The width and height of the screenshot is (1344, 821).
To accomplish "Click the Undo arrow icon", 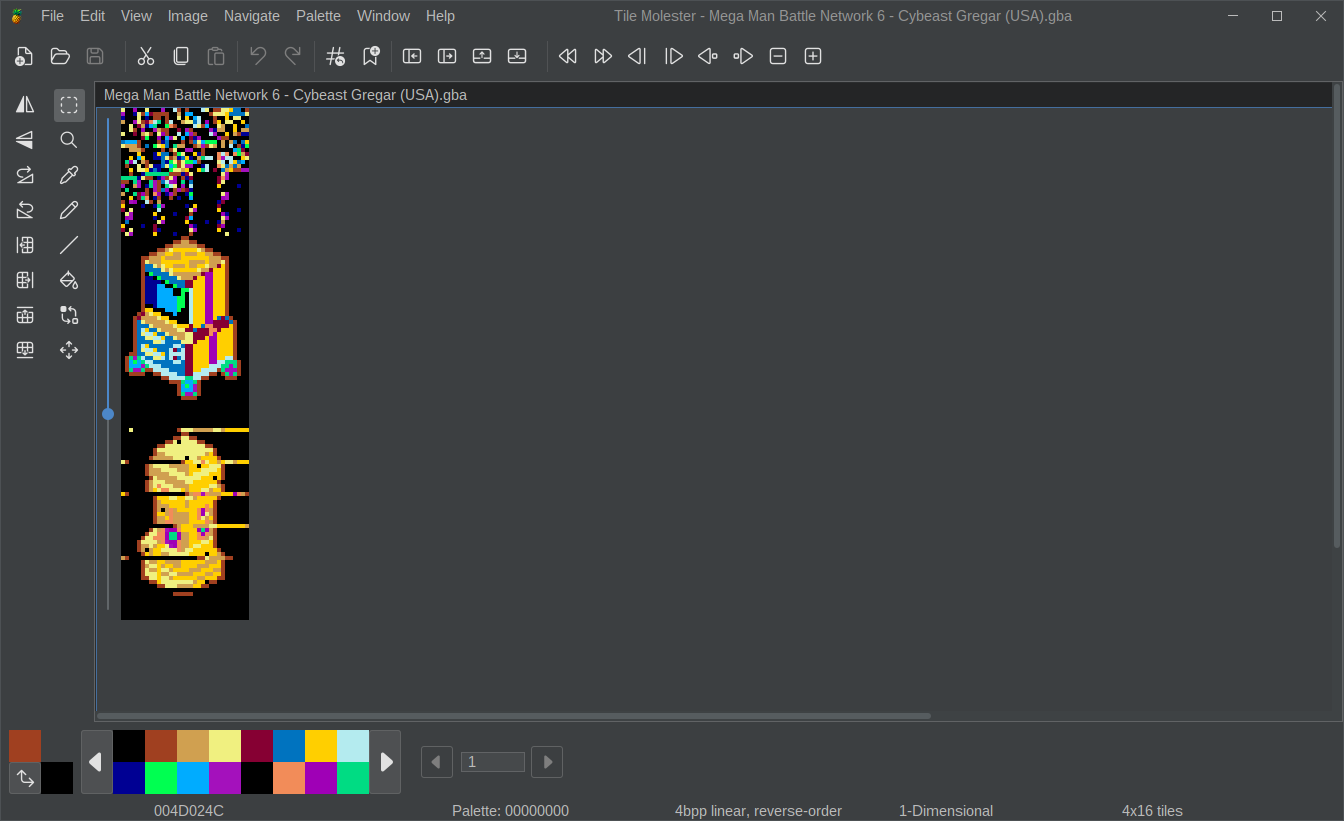I will (x=258, y=57).
